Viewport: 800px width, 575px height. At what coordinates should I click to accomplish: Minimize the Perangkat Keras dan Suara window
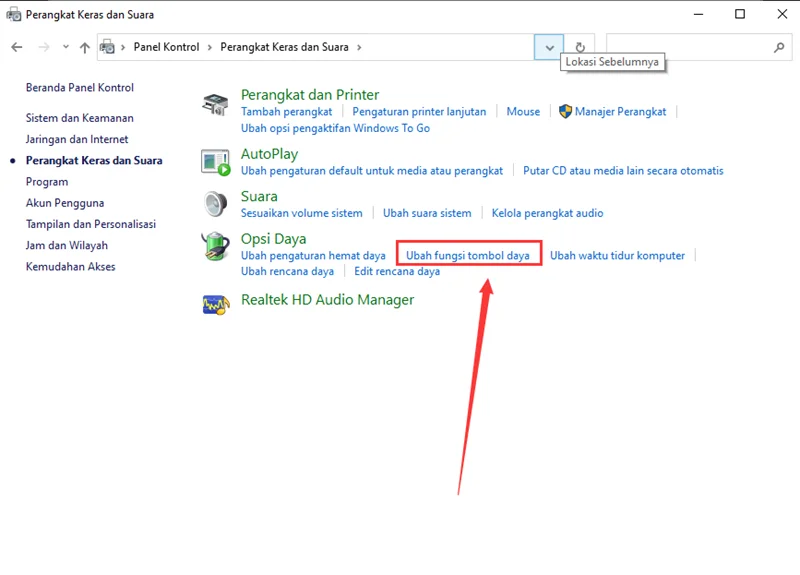coord(698,14)
